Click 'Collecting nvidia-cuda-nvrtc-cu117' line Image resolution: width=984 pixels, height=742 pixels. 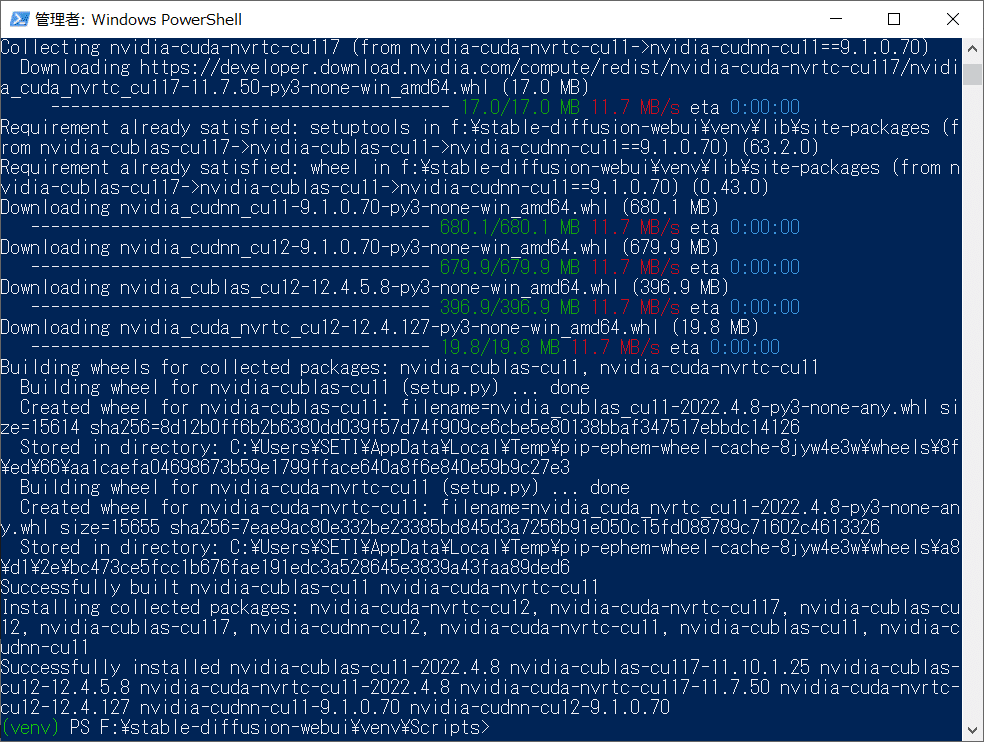(x=464, y=47)
